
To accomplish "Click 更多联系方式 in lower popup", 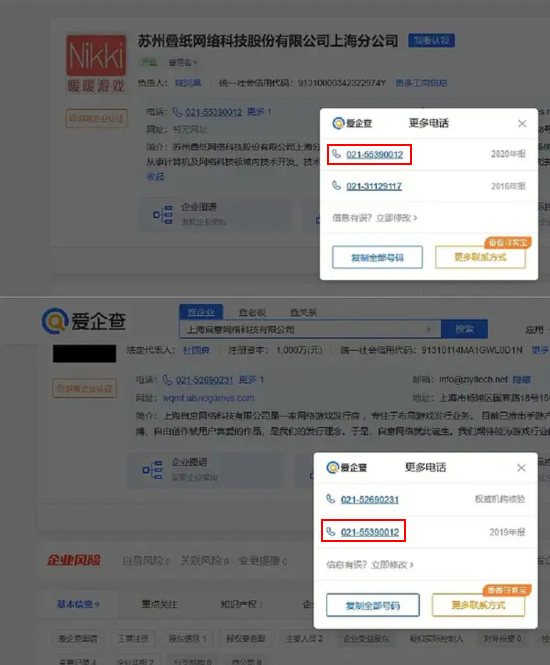I will [x=478, y=605].
